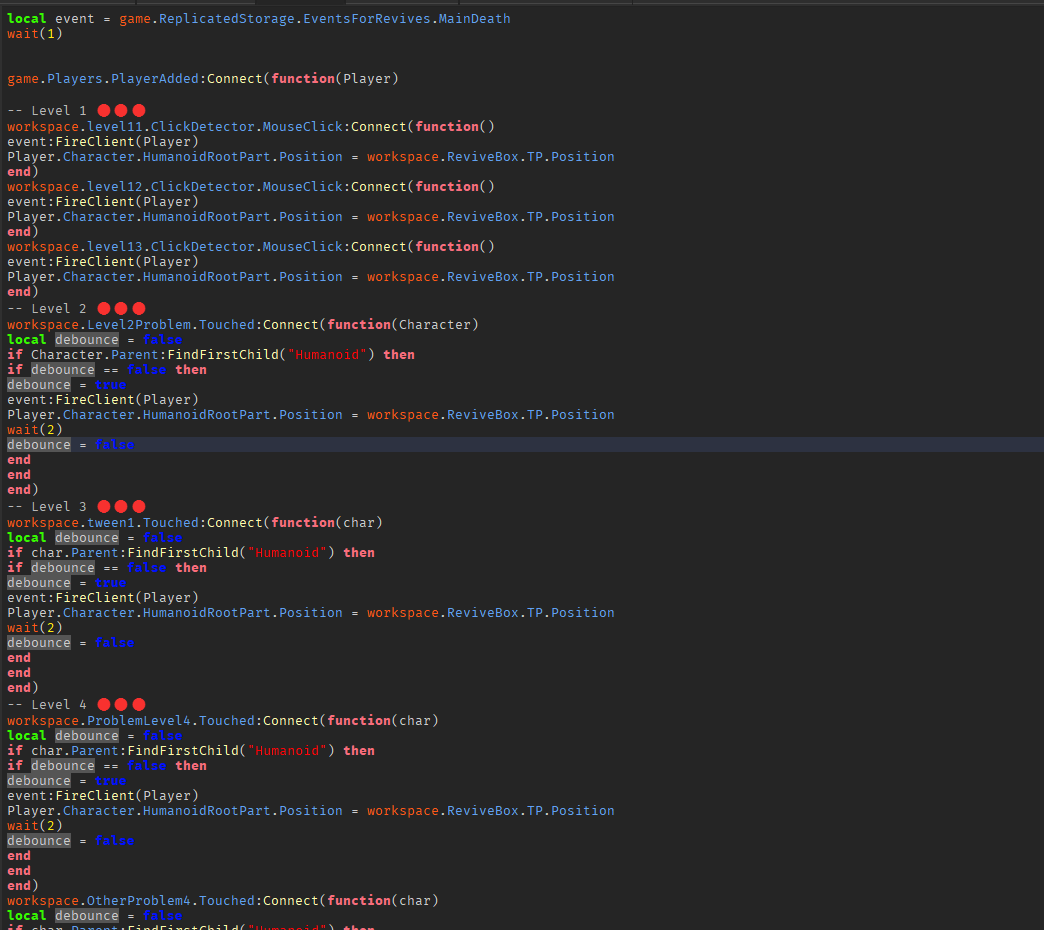The height and width of the screenshot is (930, 1044).
Task: Click MainDeath at end of first line
Action: [x=473, y=18]
